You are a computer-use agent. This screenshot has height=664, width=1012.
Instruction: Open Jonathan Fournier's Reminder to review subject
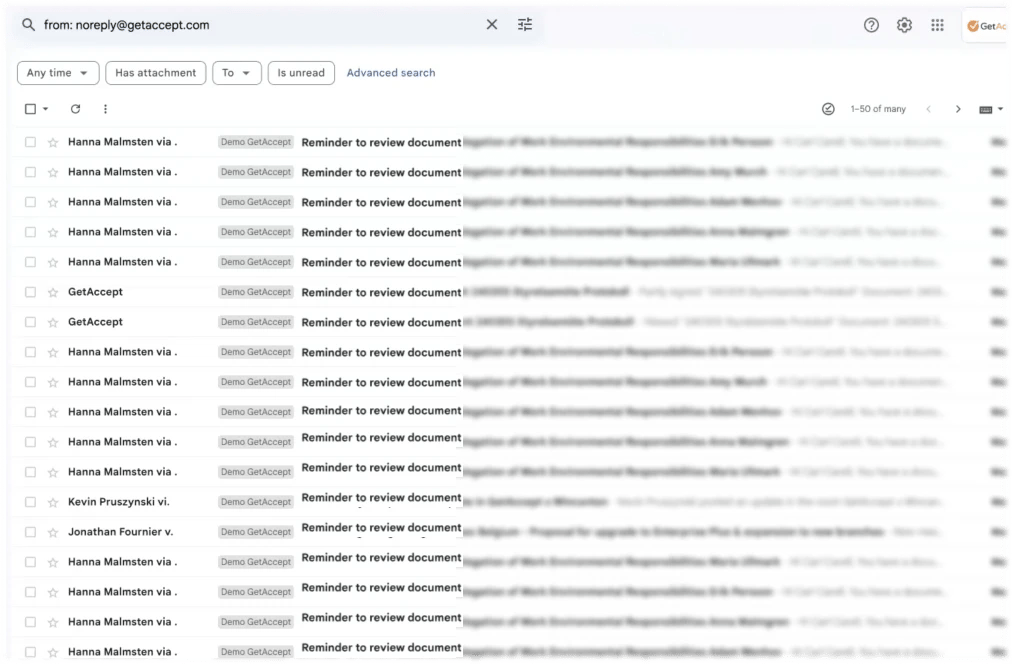381,527
